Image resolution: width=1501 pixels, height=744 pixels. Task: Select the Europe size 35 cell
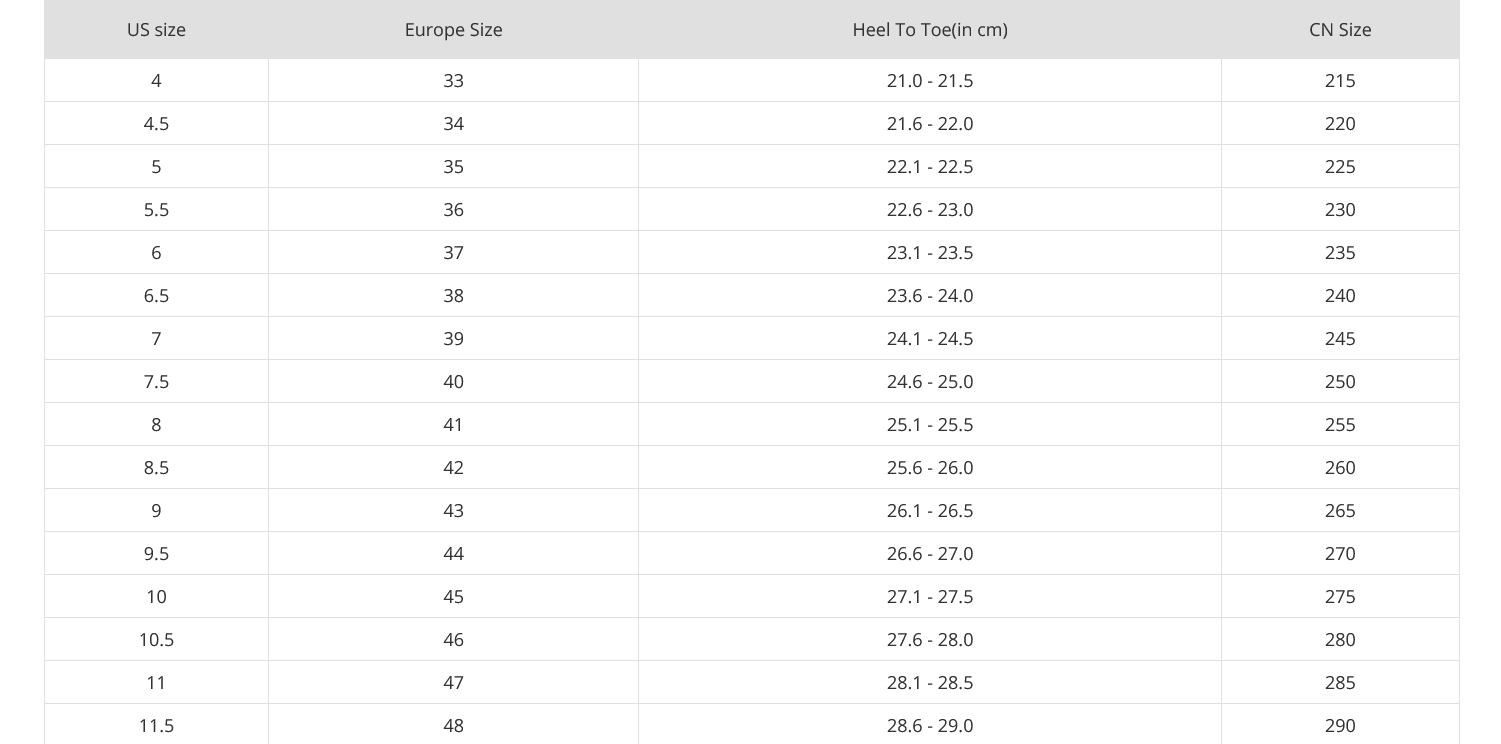(453, 166)
